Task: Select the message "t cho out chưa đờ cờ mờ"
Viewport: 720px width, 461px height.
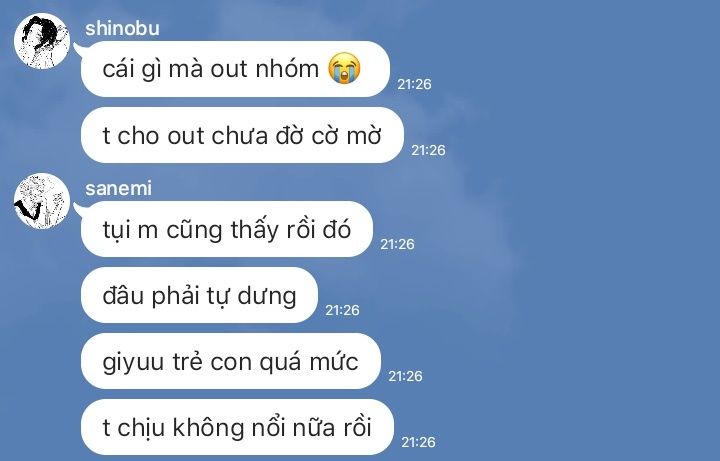Action: click(242, 135)
